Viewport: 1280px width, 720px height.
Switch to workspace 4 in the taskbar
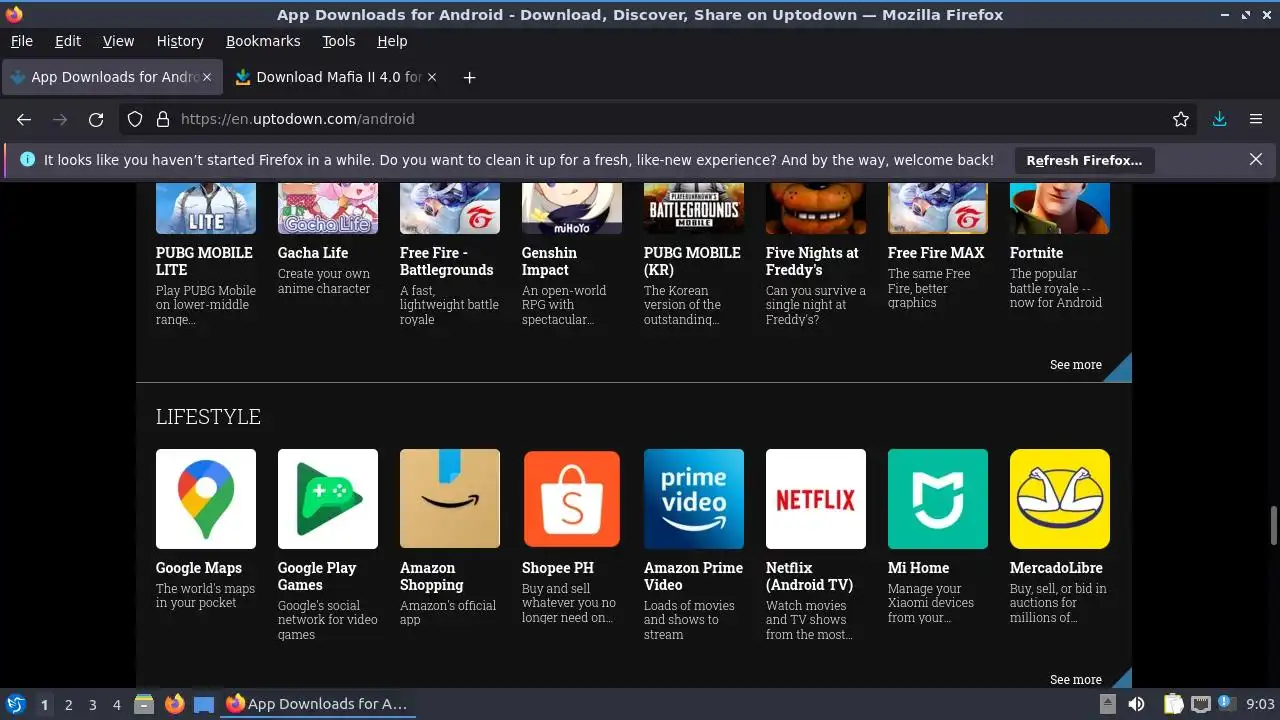116,705
